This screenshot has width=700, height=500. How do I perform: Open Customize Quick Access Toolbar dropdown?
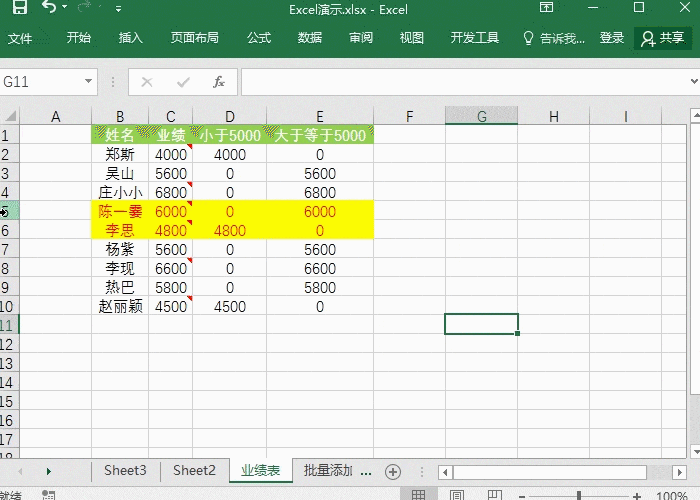tap(118, 8)
